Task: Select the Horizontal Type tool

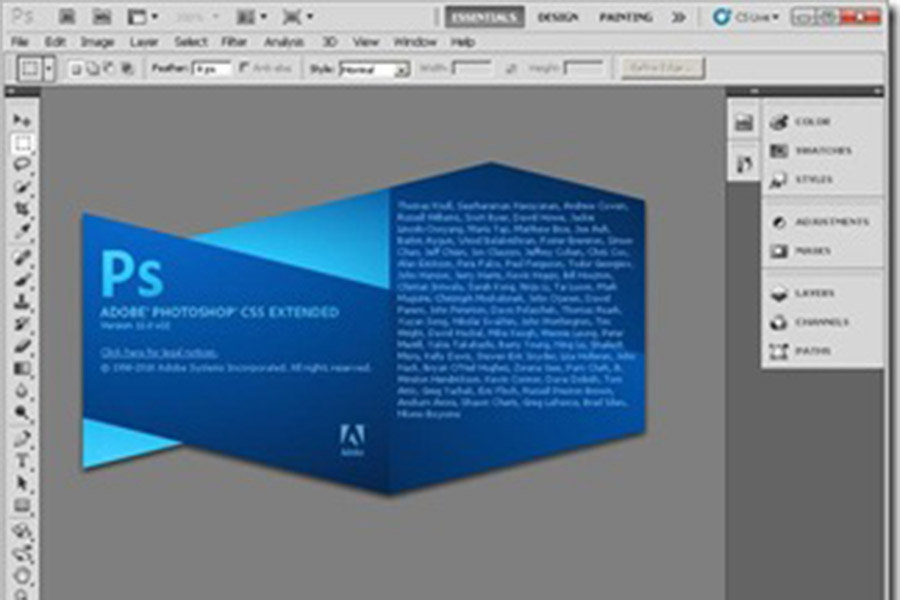Action: (22, 461)
